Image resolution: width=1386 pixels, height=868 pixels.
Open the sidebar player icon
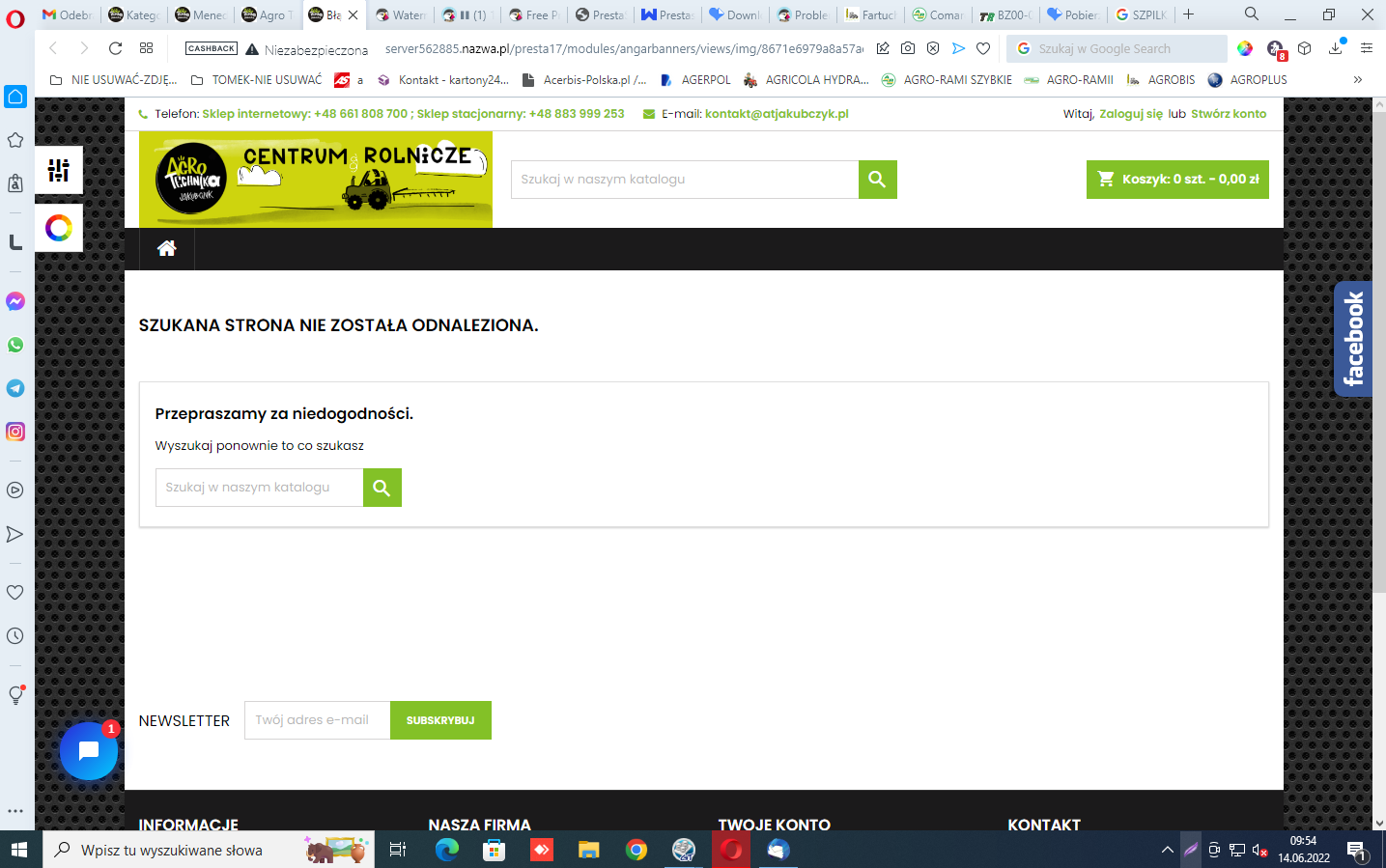[x=15, y=490]
